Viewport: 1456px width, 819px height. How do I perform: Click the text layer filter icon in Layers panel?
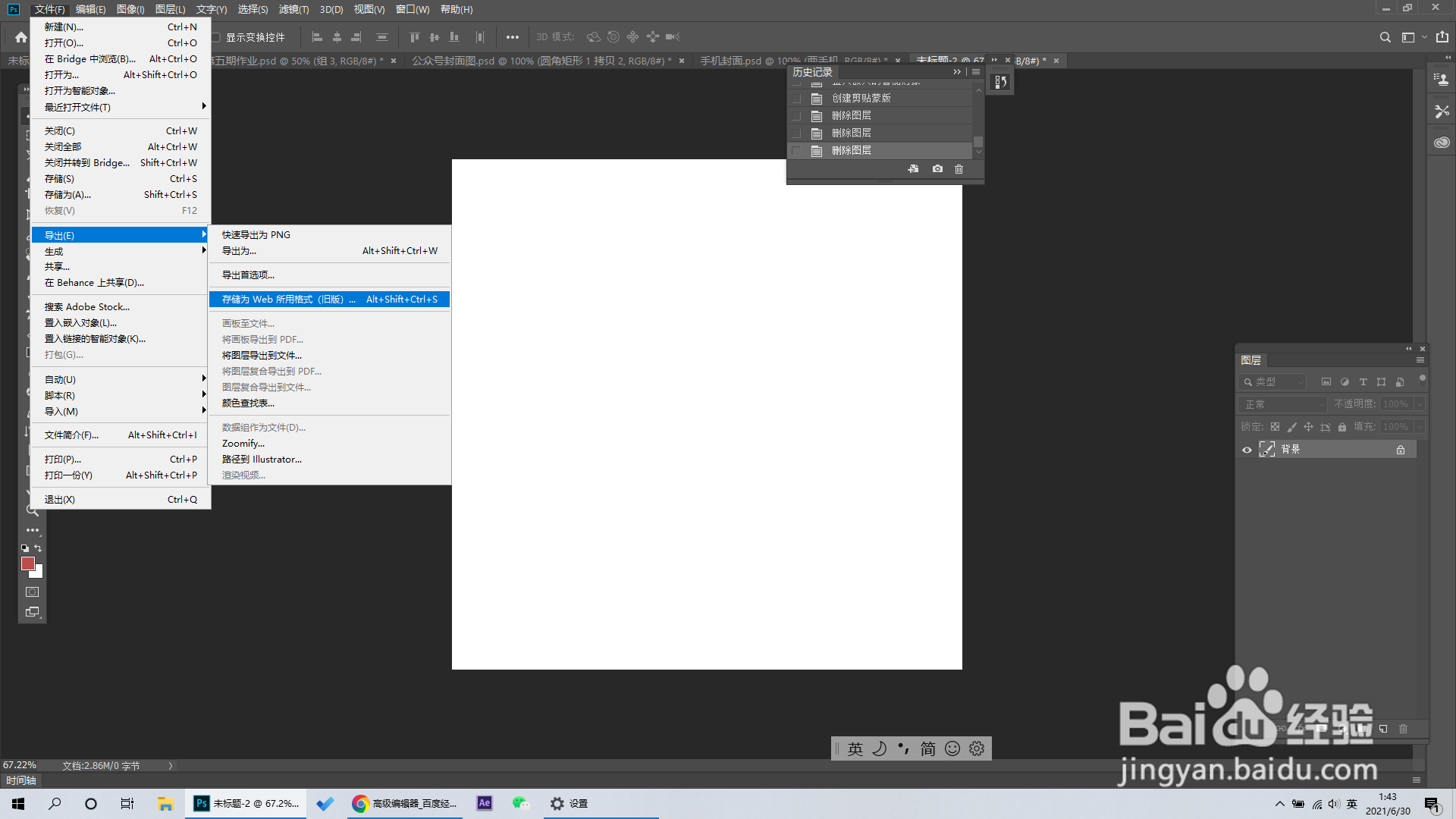(1363, 382)
